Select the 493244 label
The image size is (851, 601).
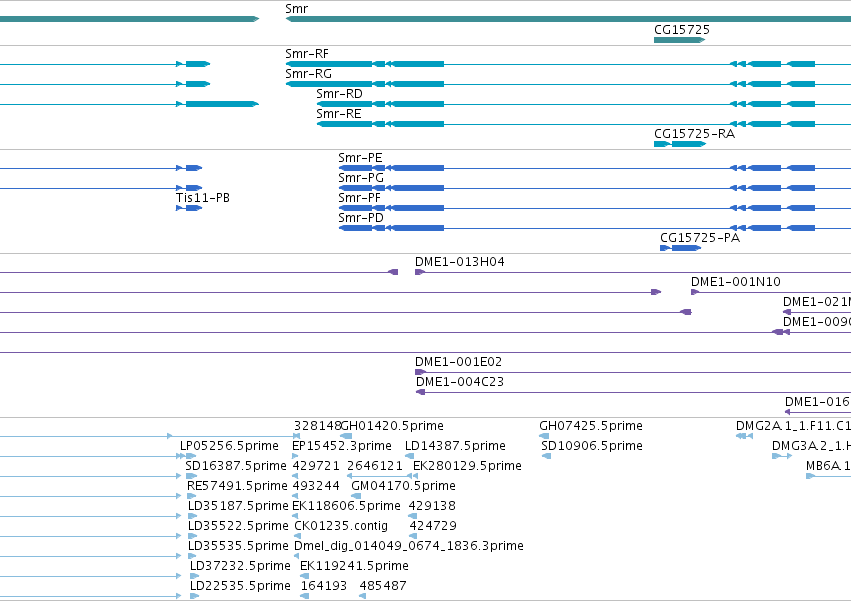tap(316, 486)
